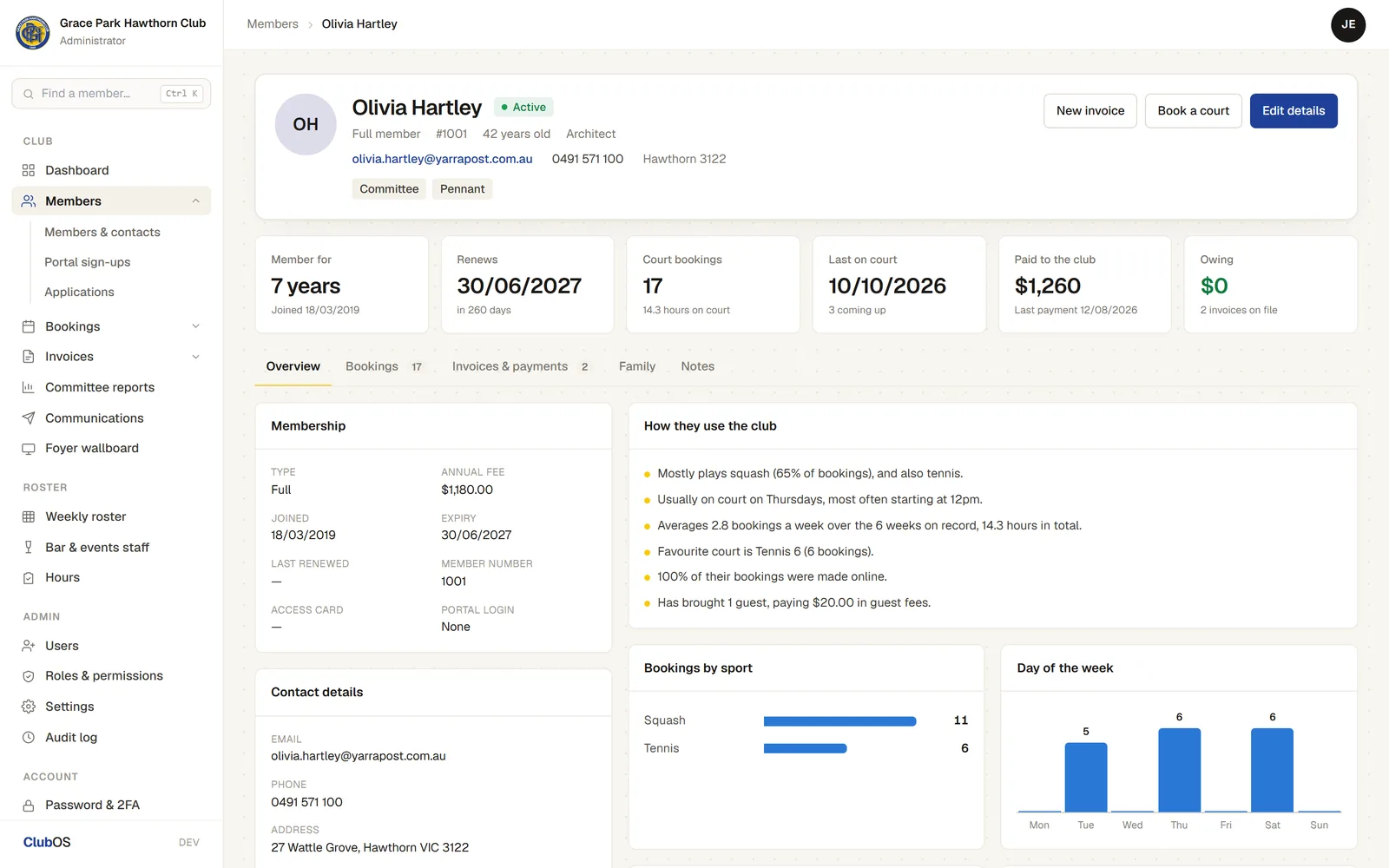Screen dimensions: 1389x868
Task: Click the Committee reports chart icon
Action: [29, 387]
